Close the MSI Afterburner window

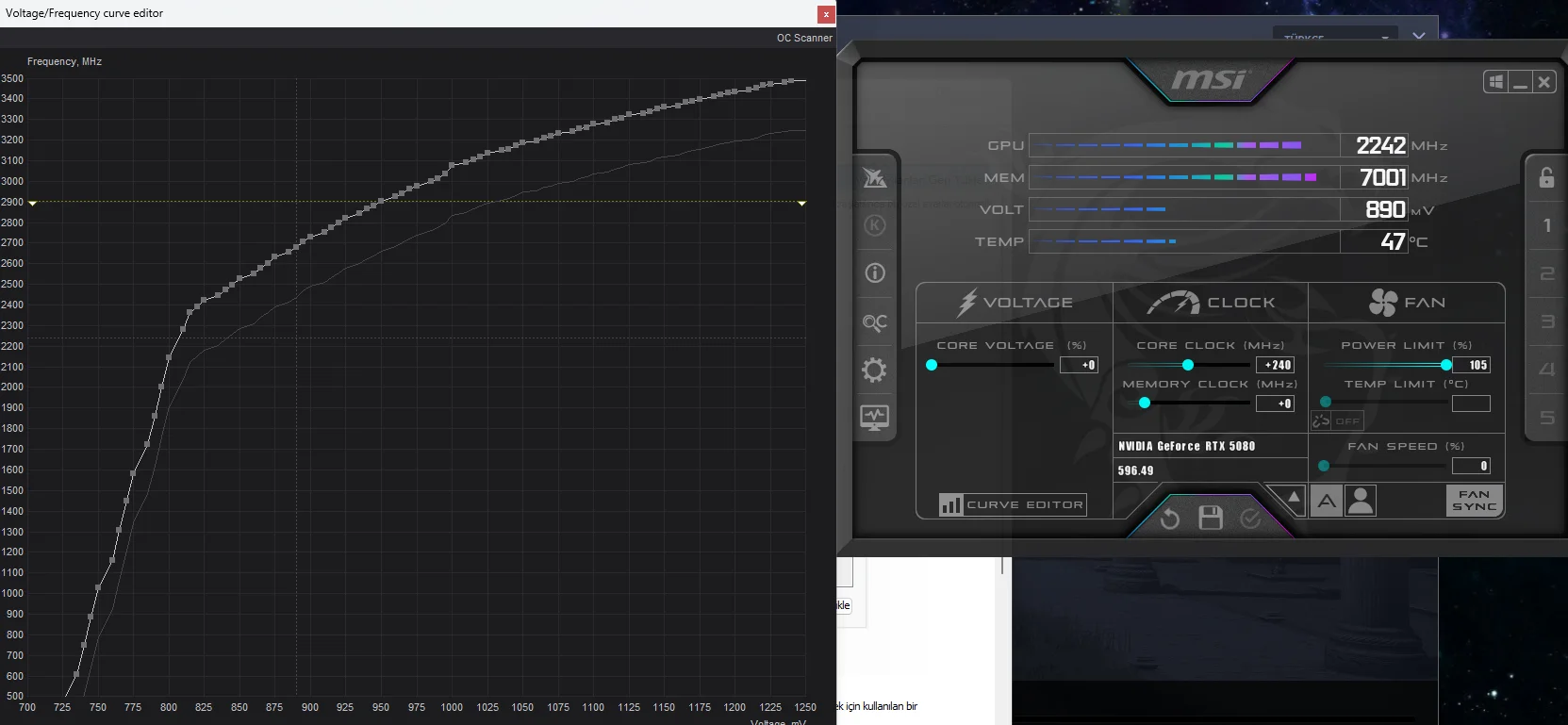coord(1543,82)
